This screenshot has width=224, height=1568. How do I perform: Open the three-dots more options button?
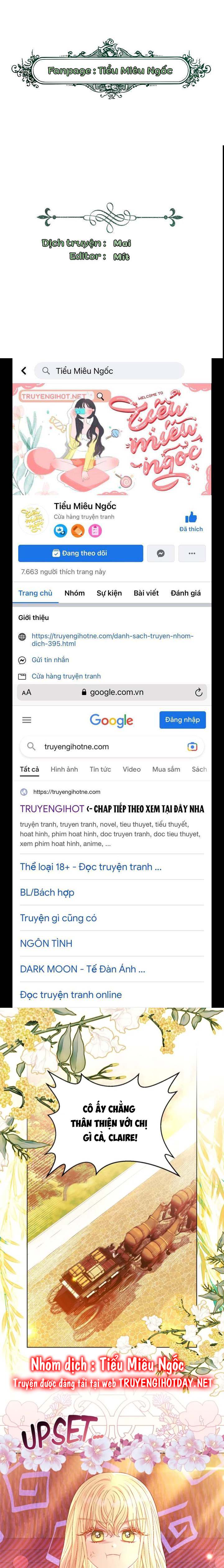(x=192, y=553)
